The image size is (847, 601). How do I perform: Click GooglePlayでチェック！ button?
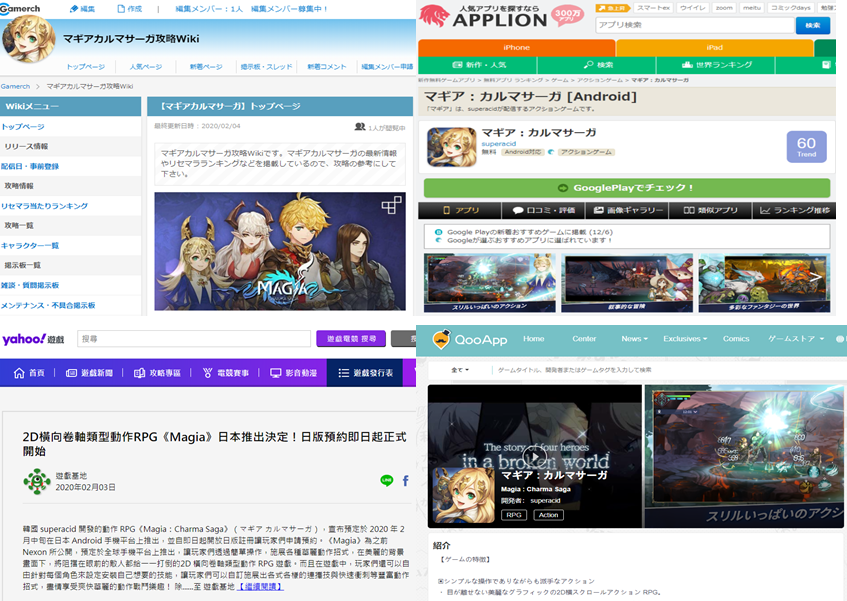(x=627, y=188)
